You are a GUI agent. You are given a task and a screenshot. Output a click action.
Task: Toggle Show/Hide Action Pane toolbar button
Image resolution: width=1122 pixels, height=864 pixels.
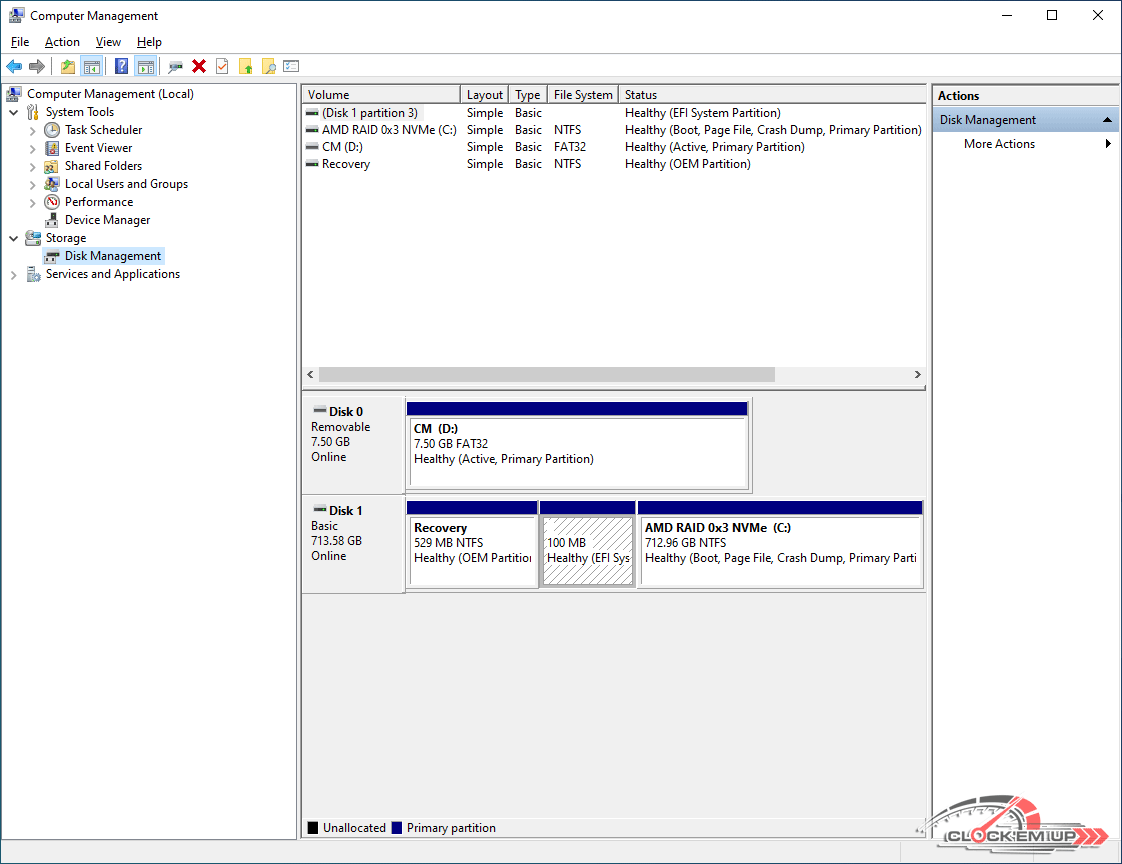[x=146, y=66]
